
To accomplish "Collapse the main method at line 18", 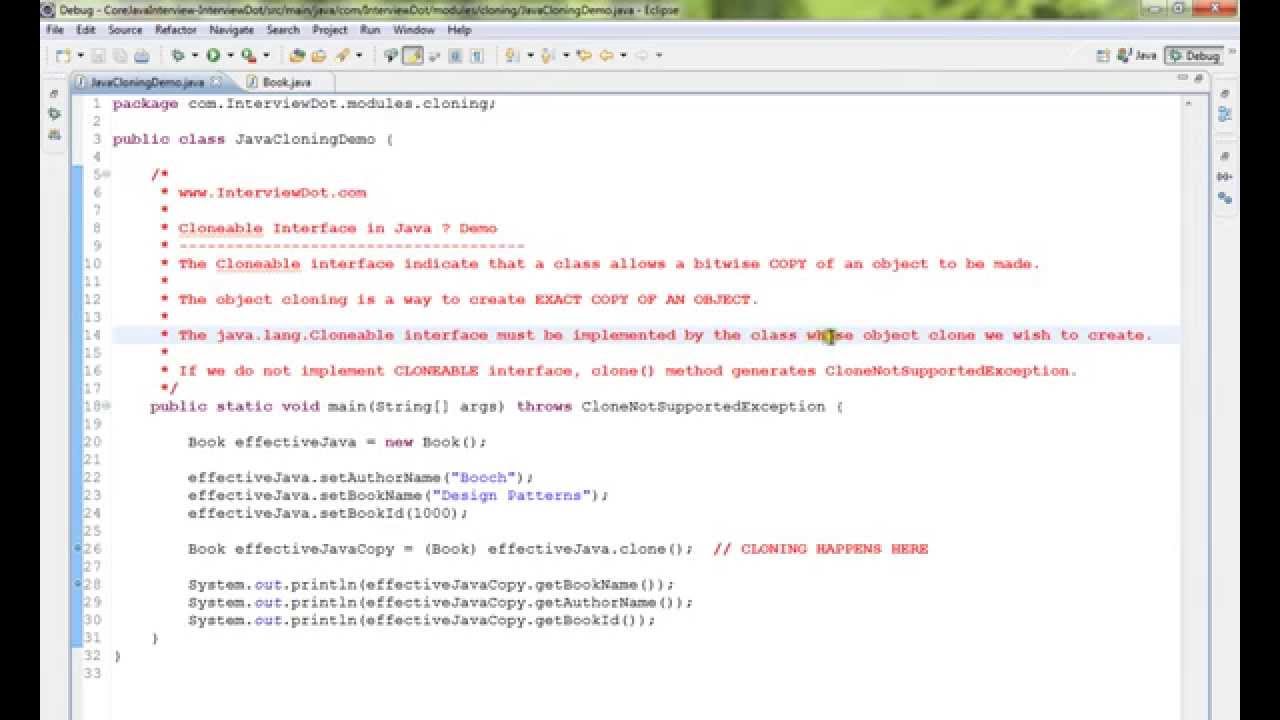I will click(x=106, y=406).
